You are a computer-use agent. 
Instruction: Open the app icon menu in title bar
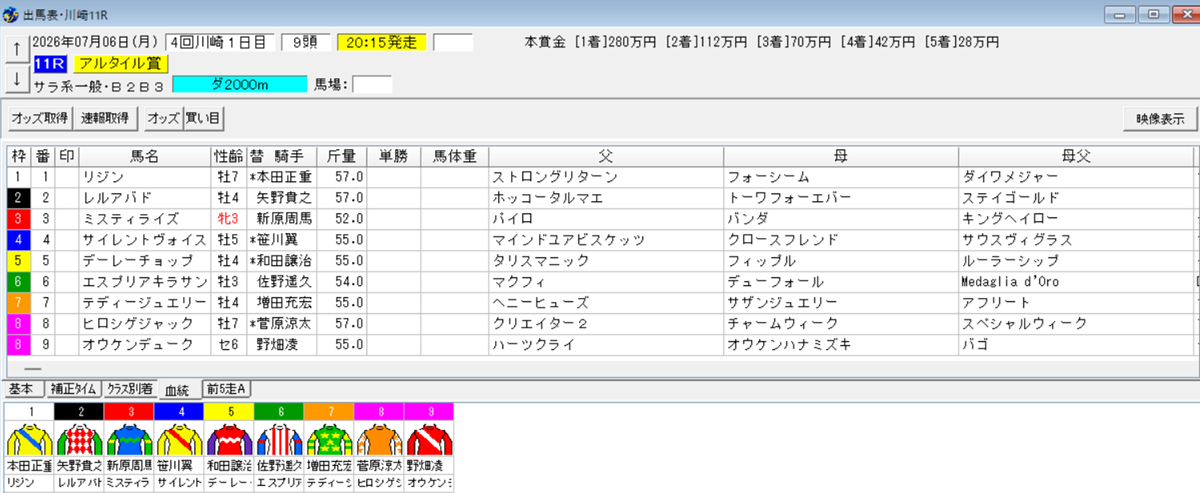[x=10, y=14]
